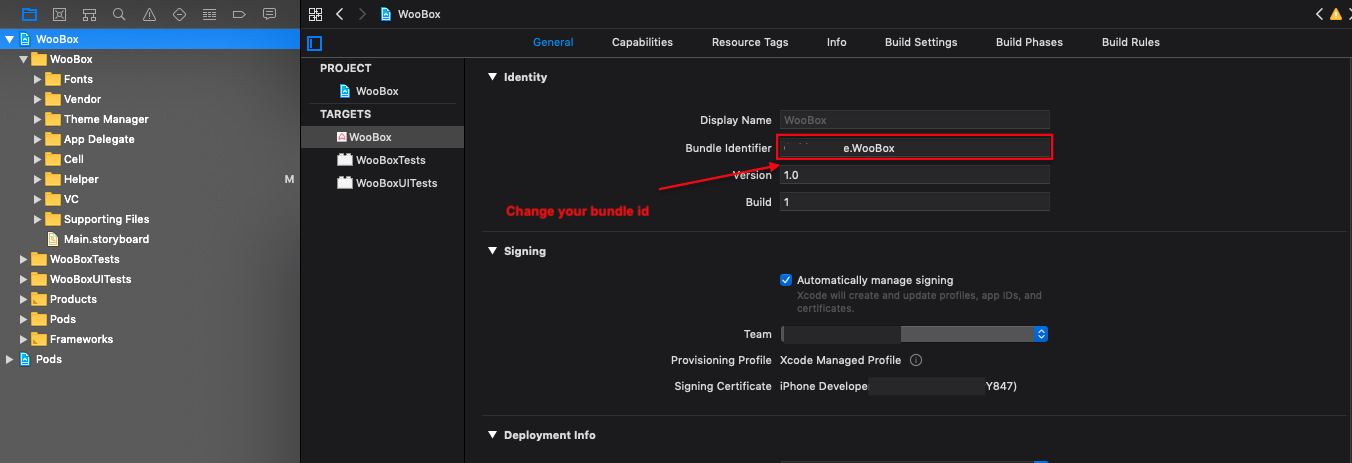
Task: Expand the Fonts folder
Action: point(37,79)
